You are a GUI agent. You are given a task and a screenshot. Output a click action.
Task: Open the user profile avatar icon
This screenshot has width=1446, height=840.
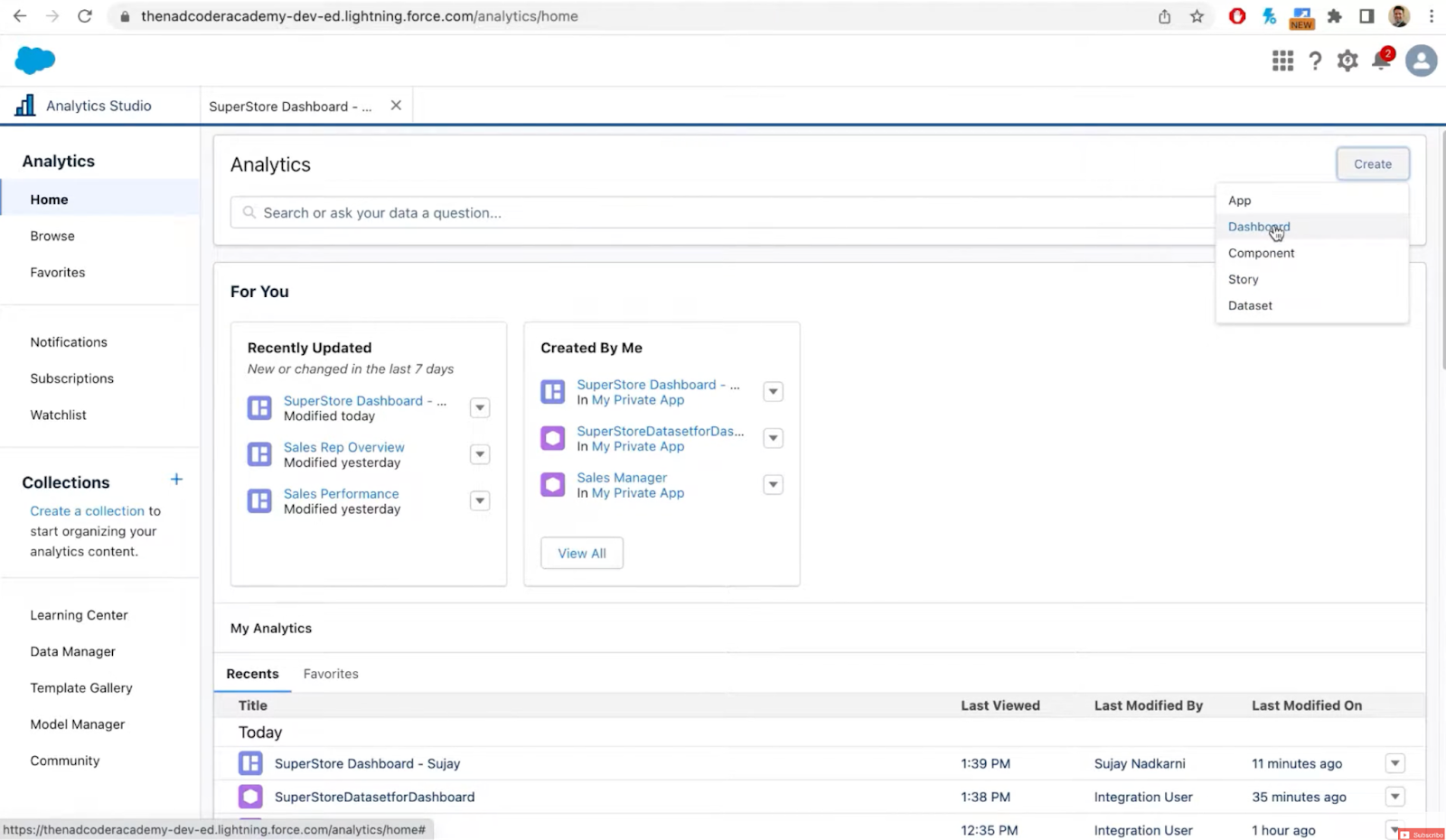(1421, 61)
